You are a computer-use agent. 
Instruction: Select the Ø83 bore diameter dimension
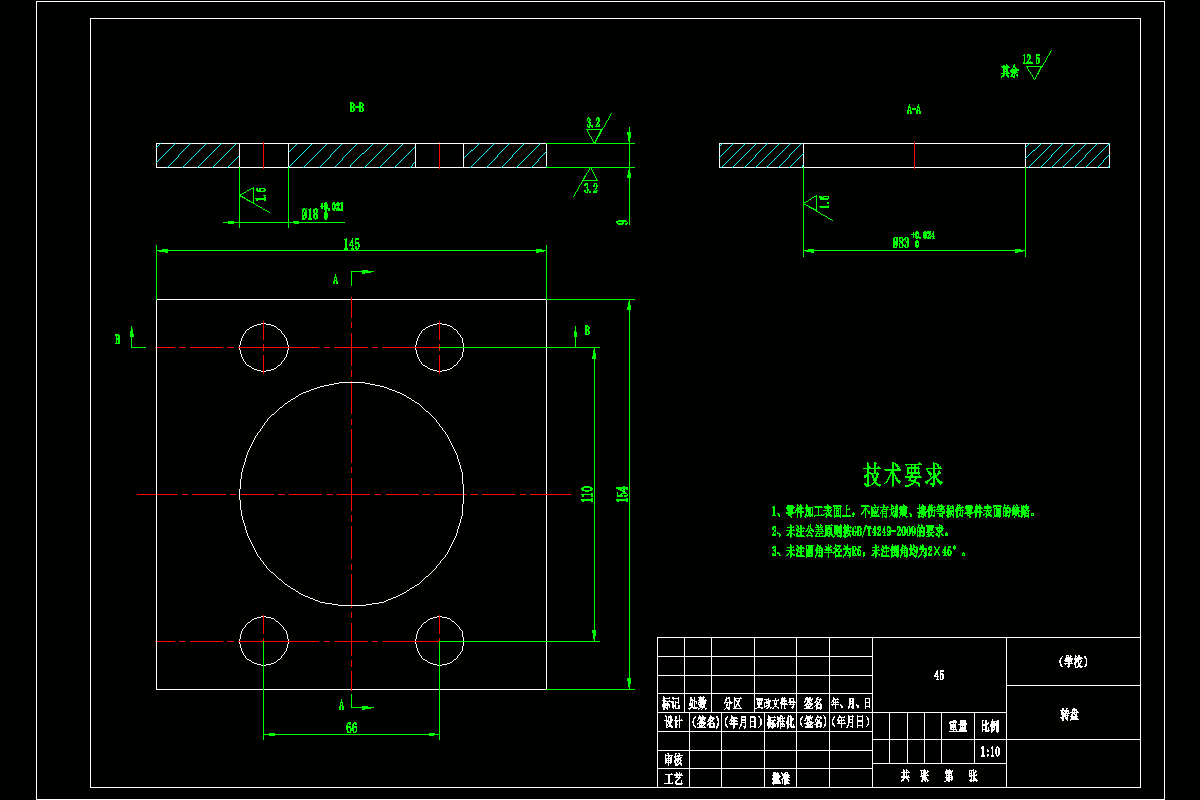point(913,240)
